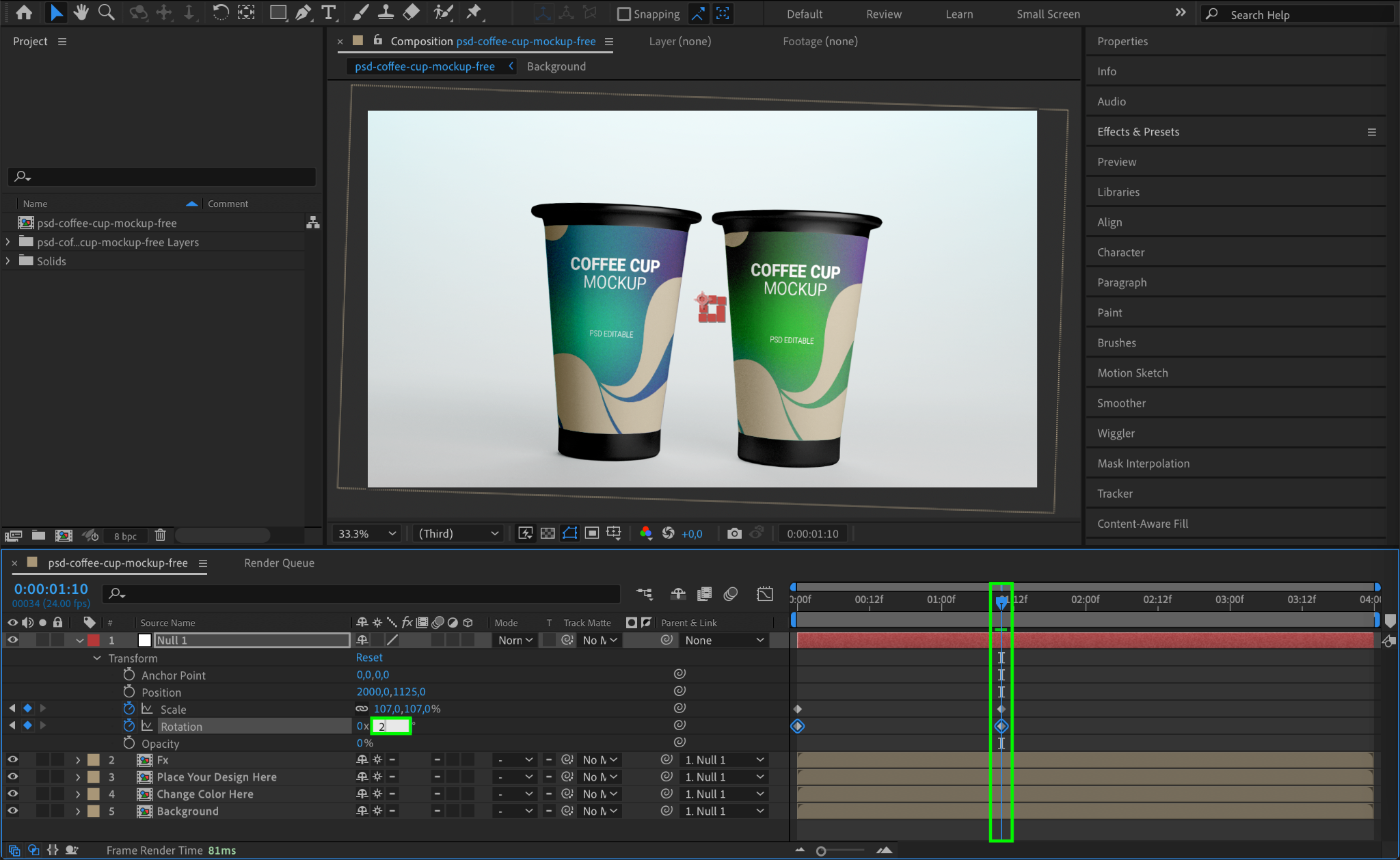Screen dimensions: 1400x860
Task: Switch to the Render Queue tab
Action: tap(279, 563)
